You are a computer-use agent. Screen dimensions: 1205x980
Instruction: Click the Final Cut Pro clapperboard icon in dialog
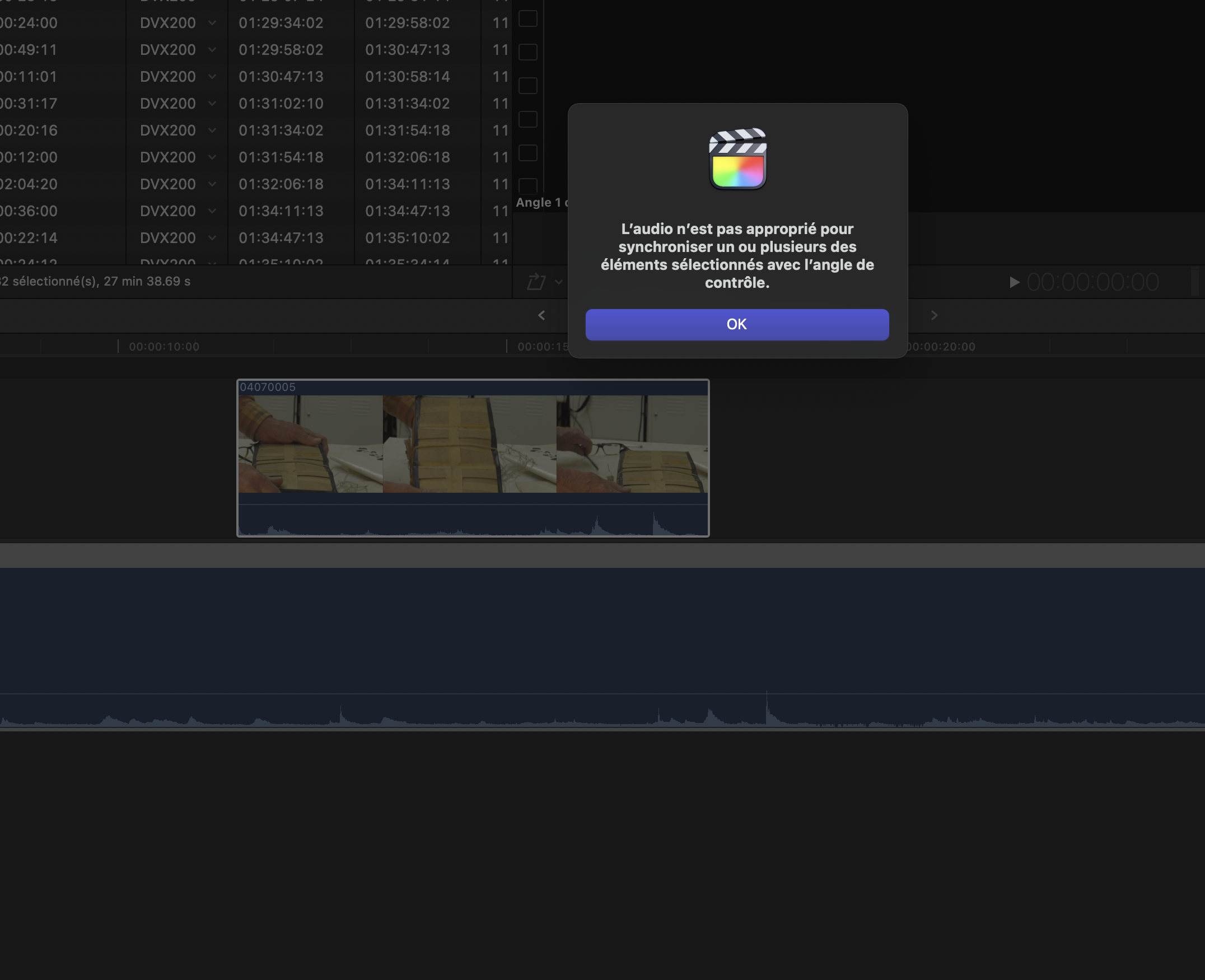737,158
